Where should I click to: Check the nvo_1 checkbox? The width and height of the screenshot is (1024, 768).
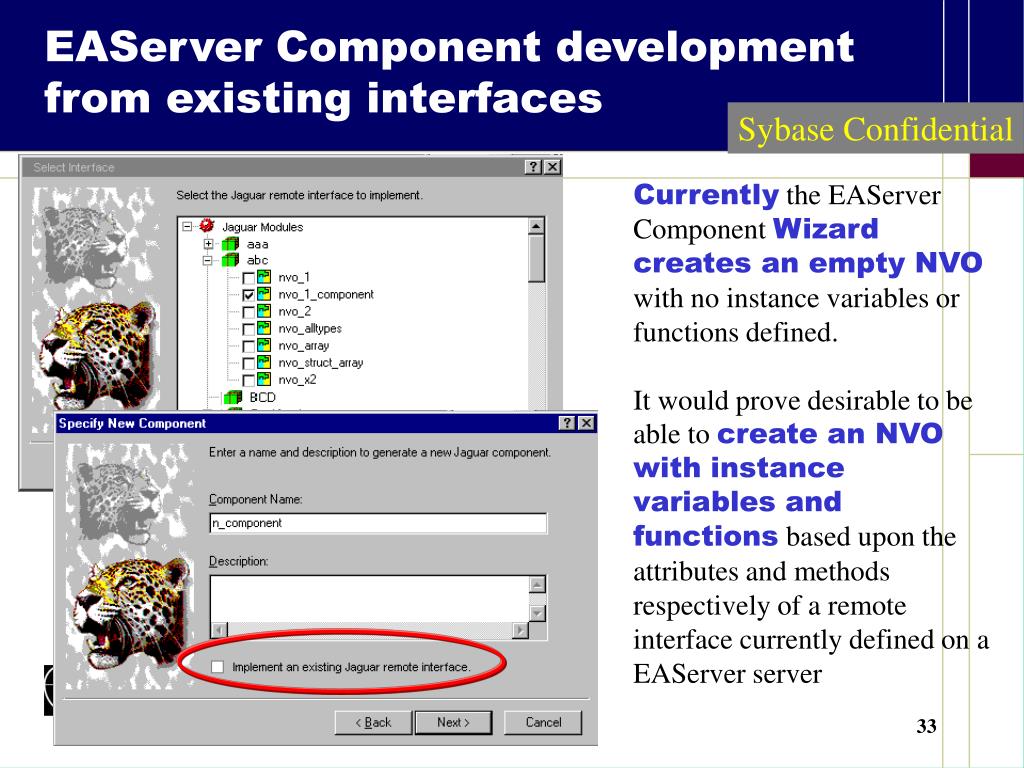coord(248,278)
